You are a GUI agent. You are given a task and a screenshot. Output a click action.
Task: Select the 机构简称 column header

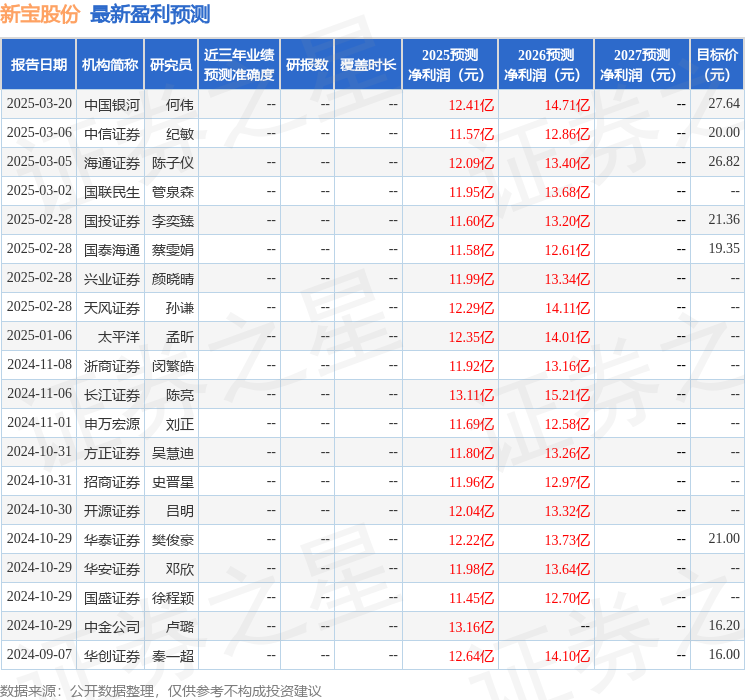click(x=110, y=64)
